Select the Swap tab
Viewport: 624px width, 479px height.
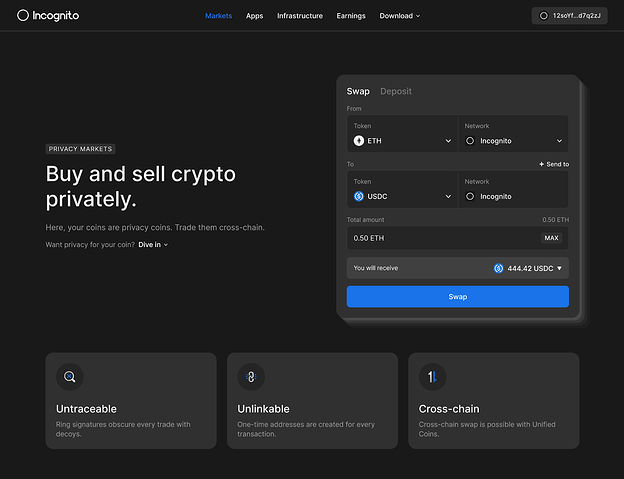point(358,91)
